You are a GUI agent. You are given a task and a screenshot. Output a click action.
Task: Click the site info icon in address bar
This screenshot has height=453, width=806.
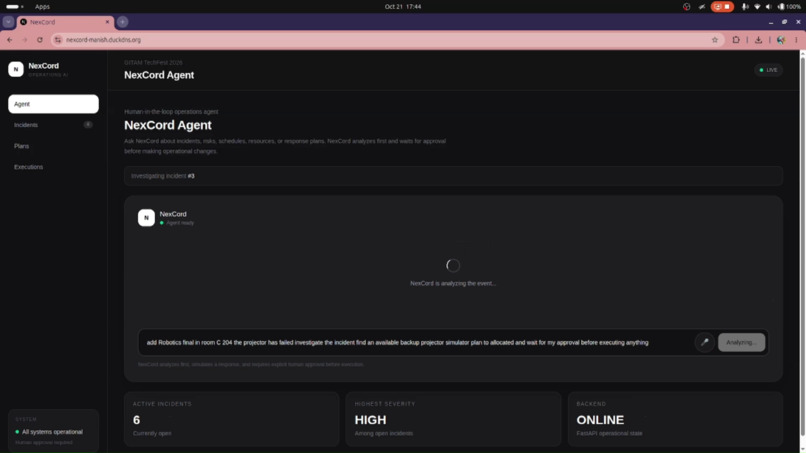[x=58, y=40]
